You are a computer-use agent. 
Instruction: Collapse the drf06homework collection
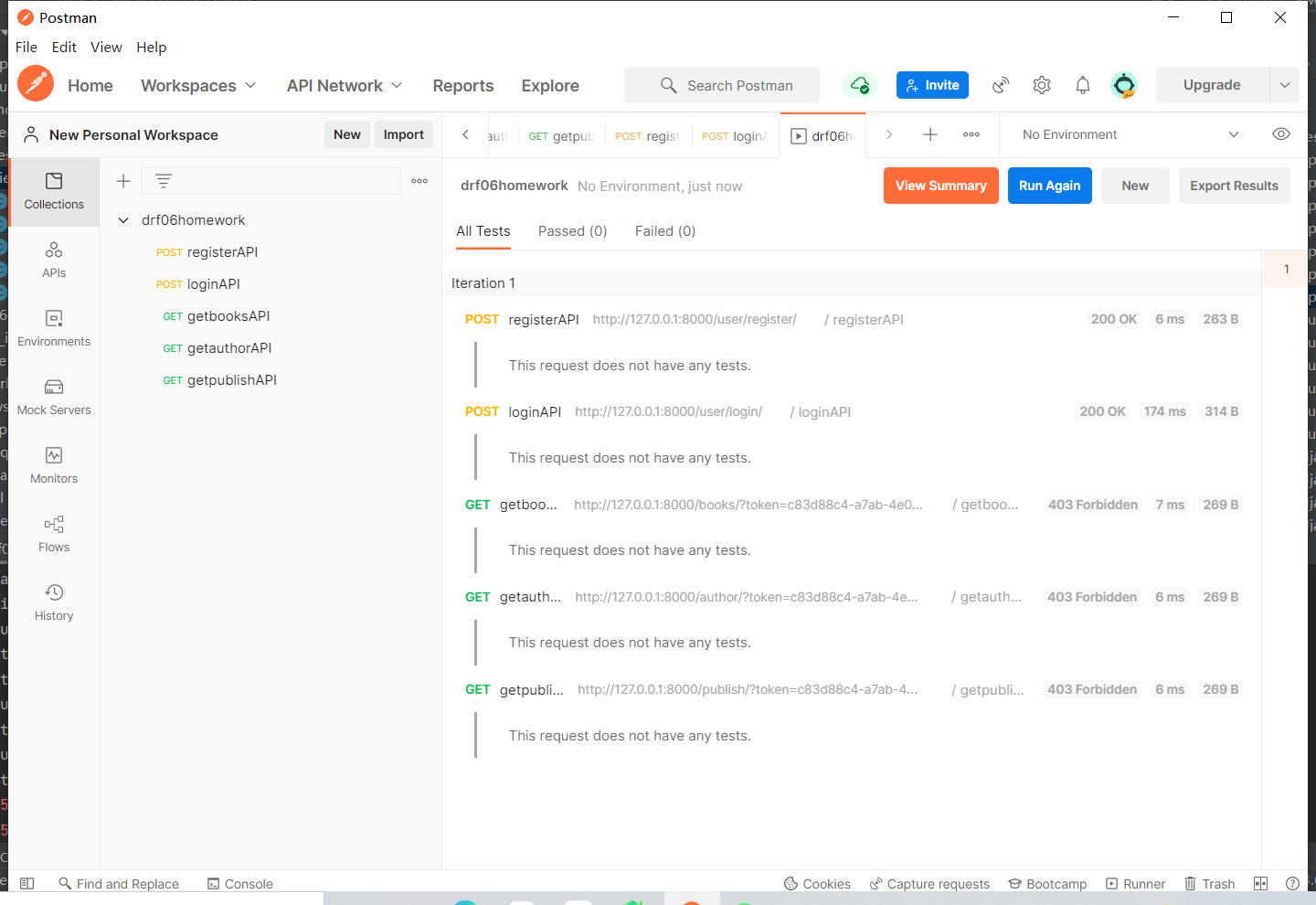[x=123, y=220]
